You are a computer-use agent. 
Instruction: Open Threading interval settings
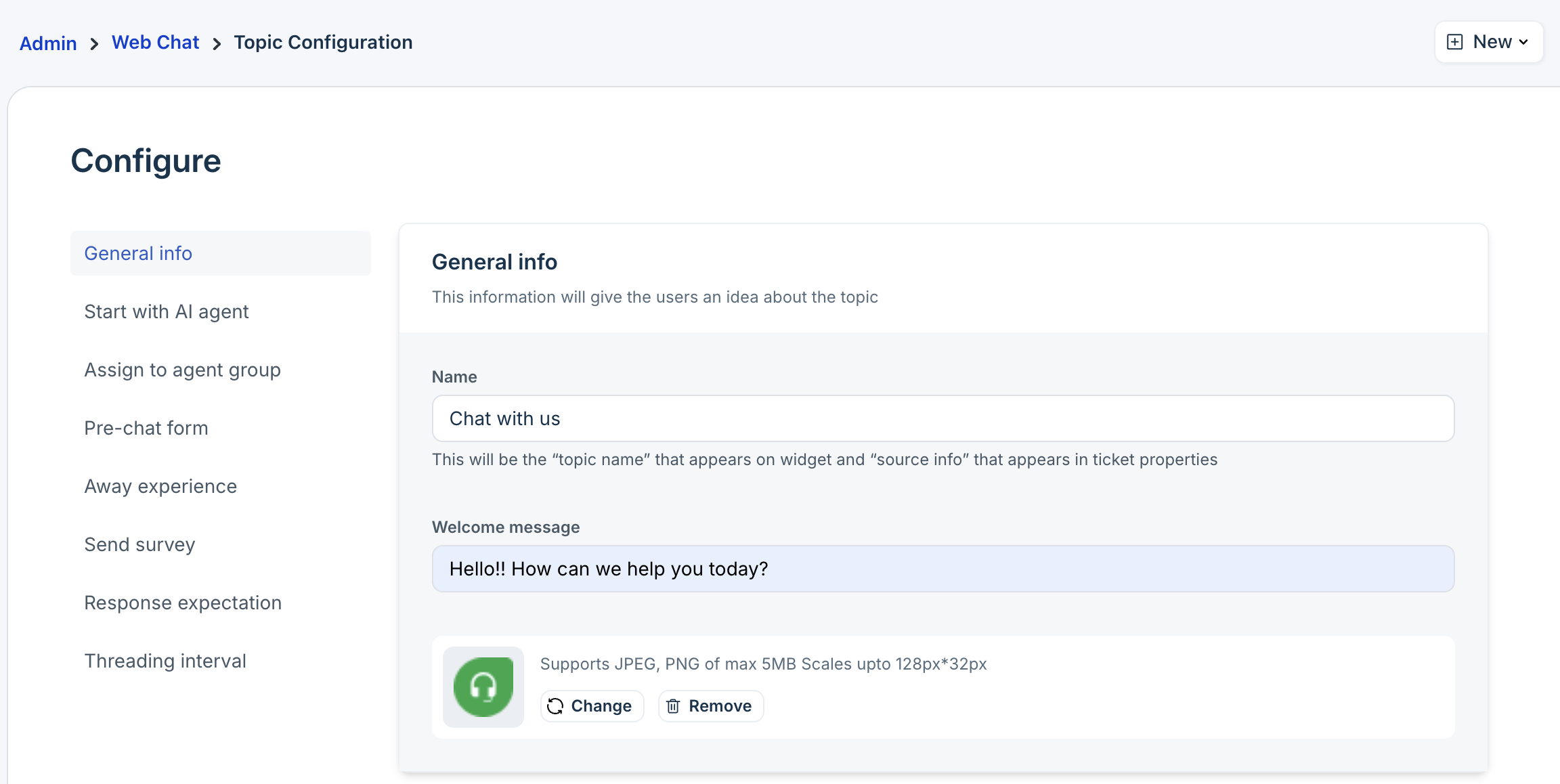(165, 661)
